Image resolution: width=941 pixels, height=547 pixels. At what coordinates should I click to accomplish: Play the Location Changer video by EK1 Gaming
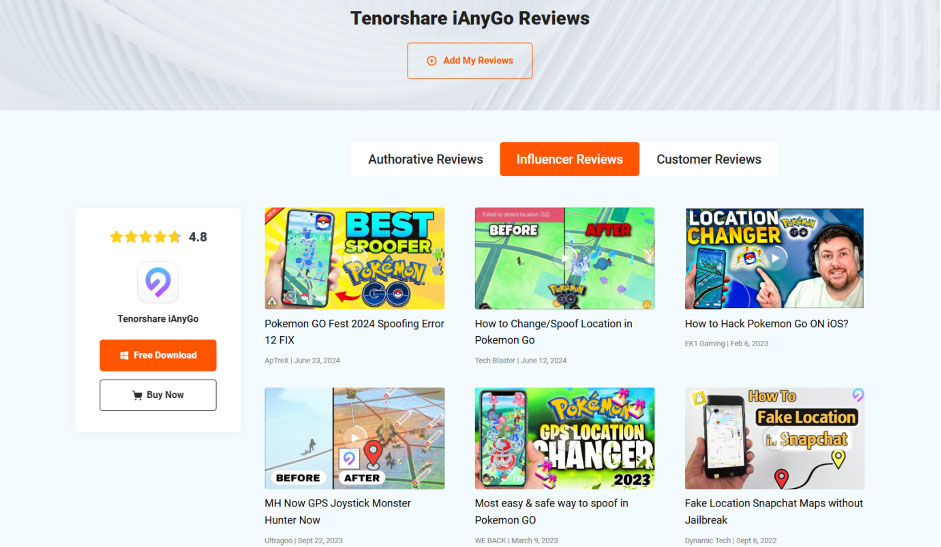pyautogui.click(x=775, y=258)
